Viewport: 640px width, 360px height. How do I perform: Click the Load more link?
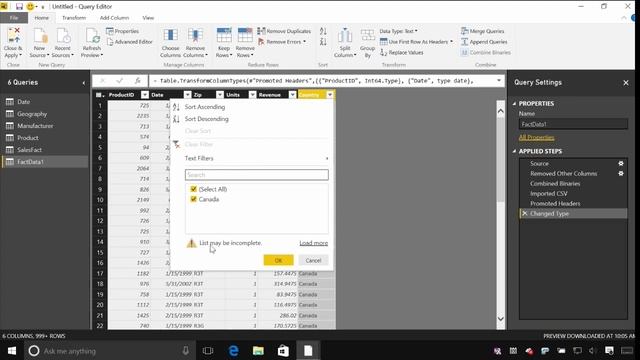click(x=313, y=243)
